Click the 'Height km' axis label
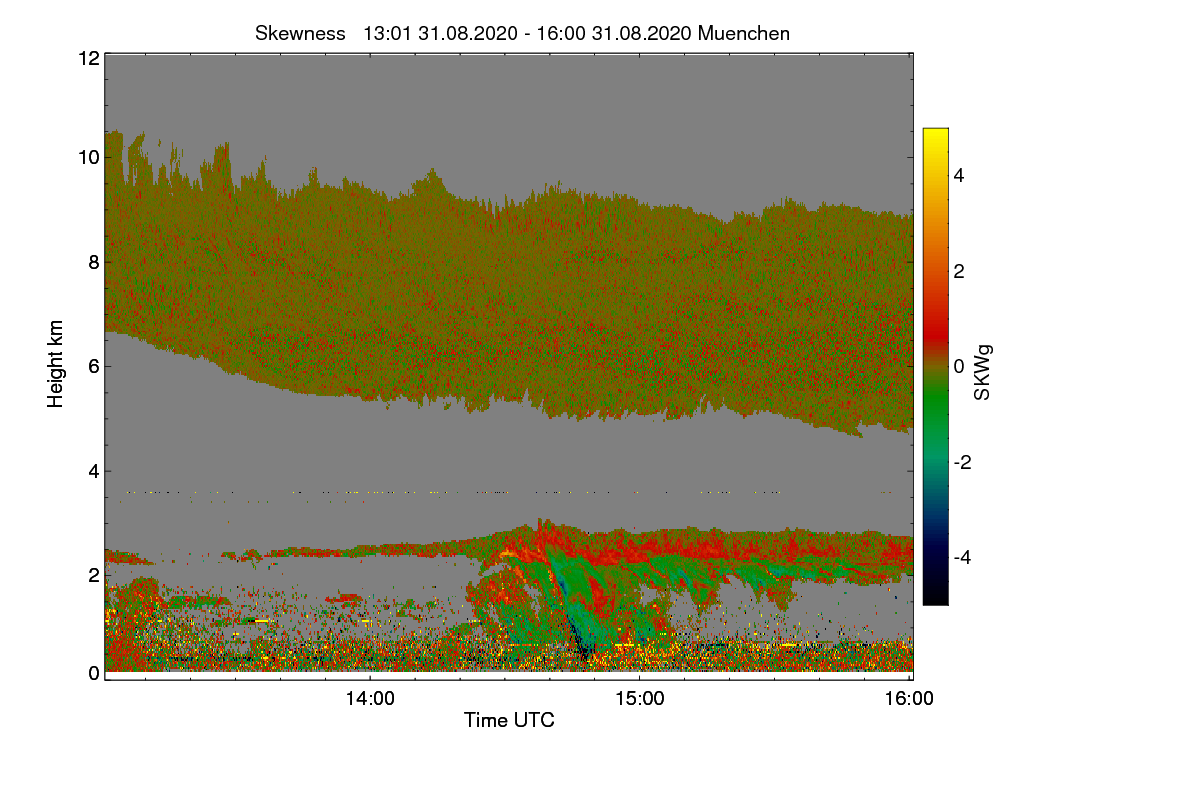 pos(56,363)
